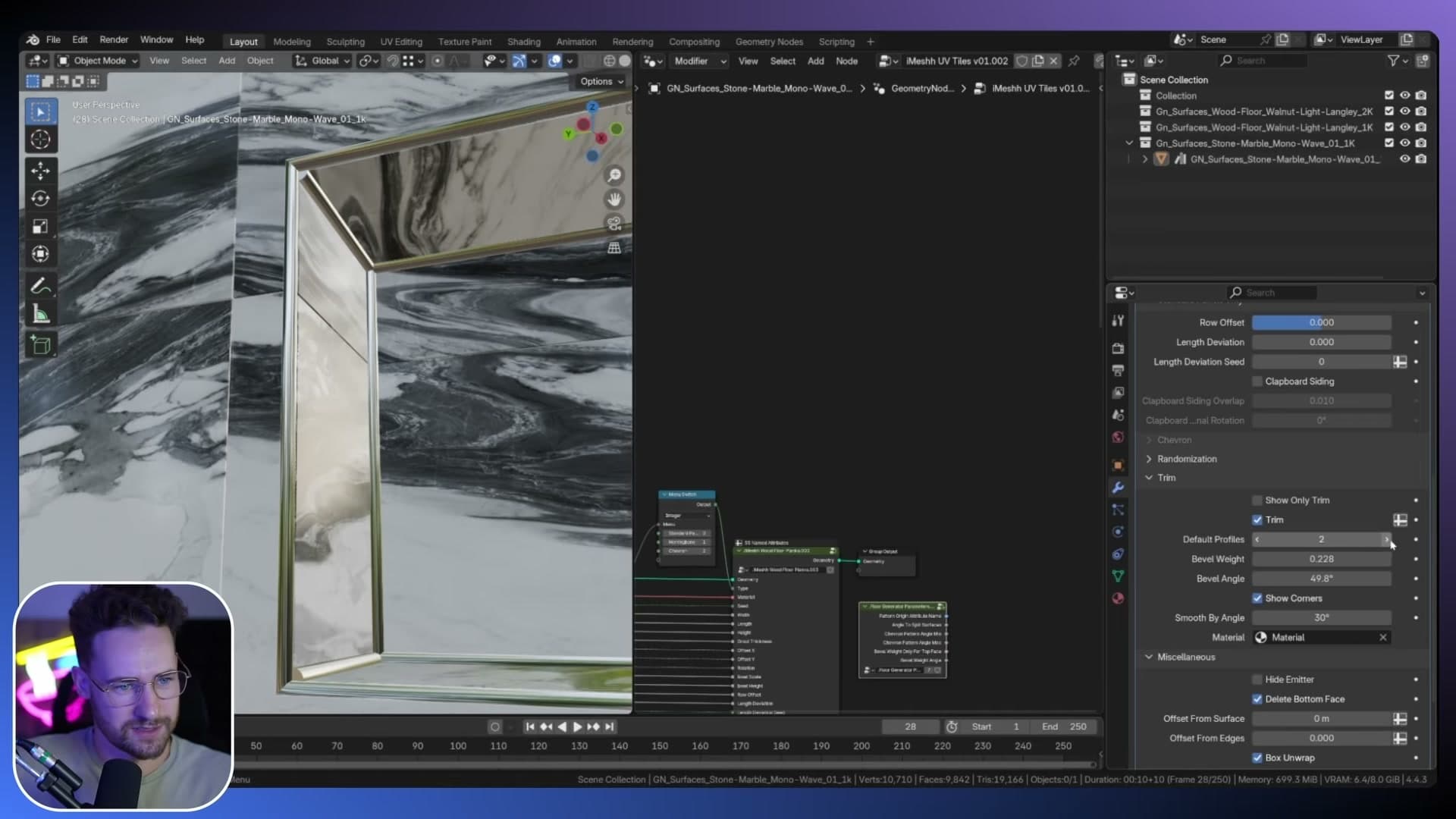
Task: Switch to the Shading workspace tab
Action: (x=524, y=42)
